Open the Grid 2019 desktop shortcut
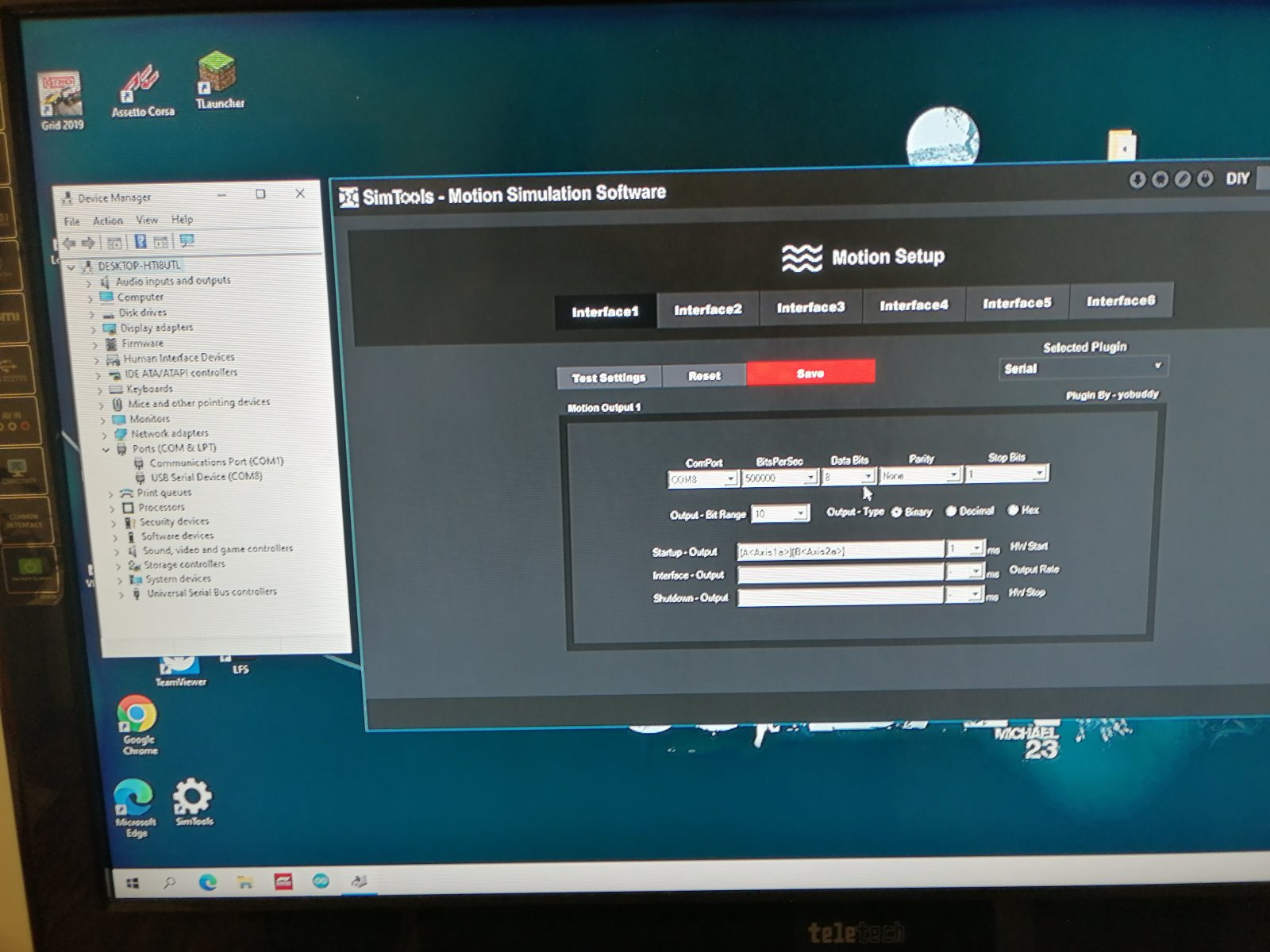 [61, 100]
